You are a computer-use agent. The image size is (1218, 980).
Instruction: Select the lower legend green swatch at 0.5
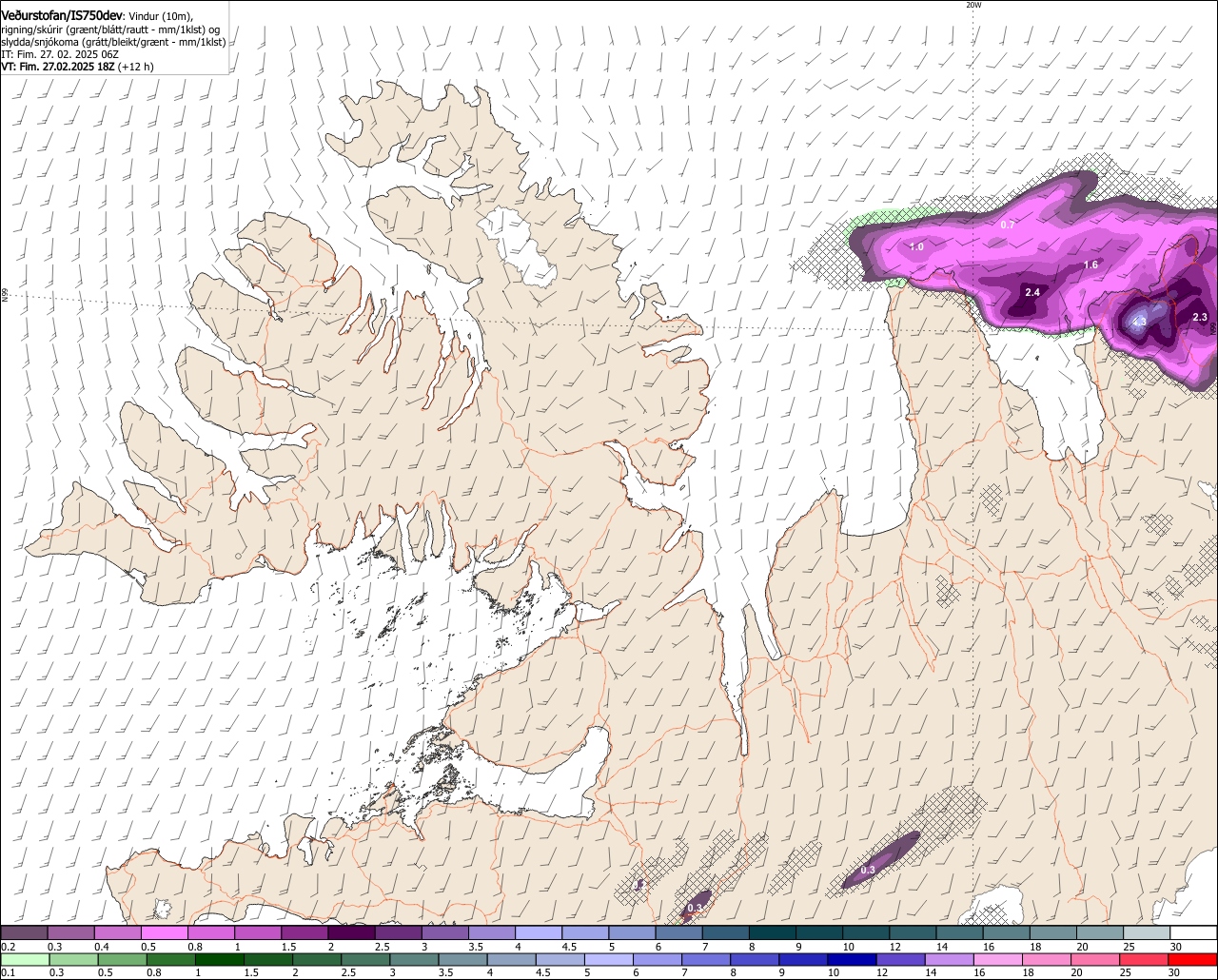[x=121, y=960]
